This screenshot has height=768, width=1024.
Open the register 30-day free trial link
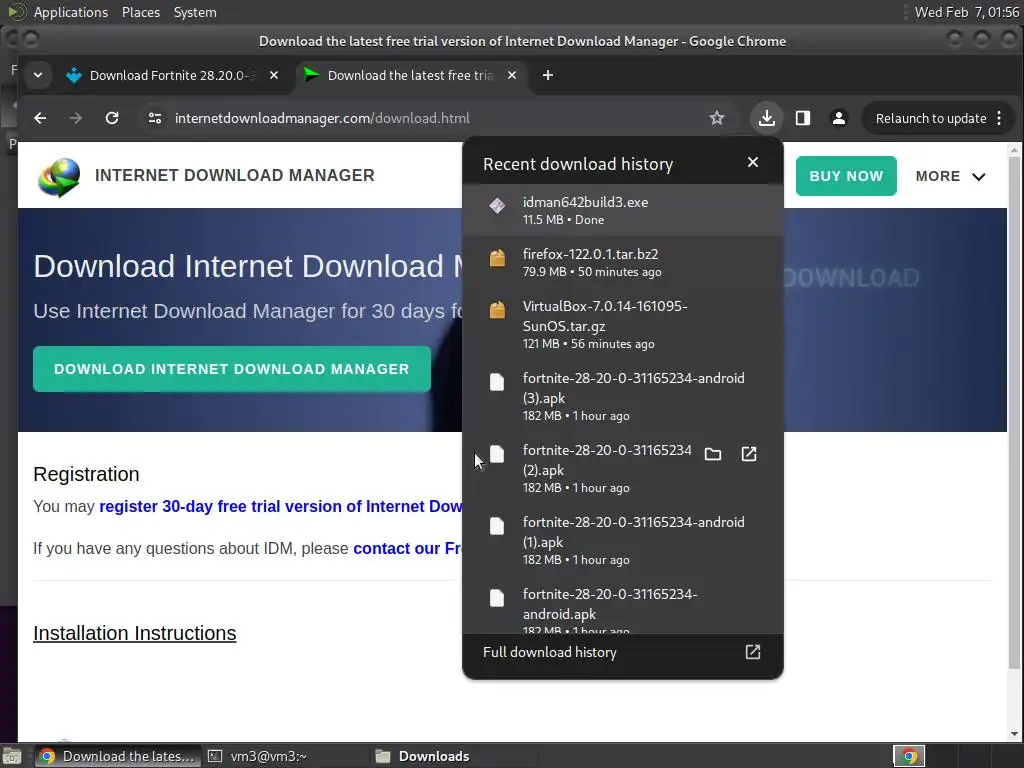point(281,507)
